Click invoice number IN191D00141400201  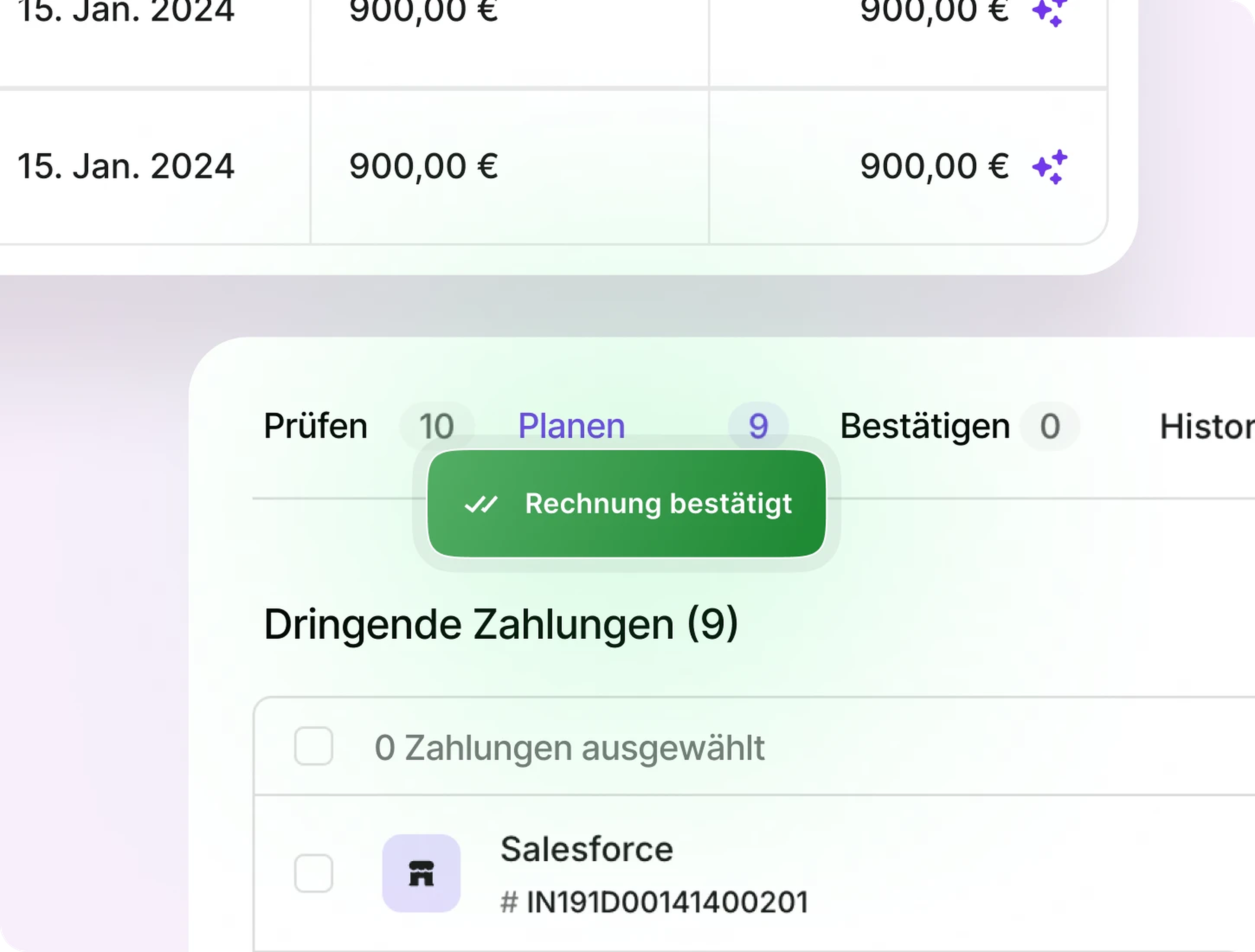667,902
